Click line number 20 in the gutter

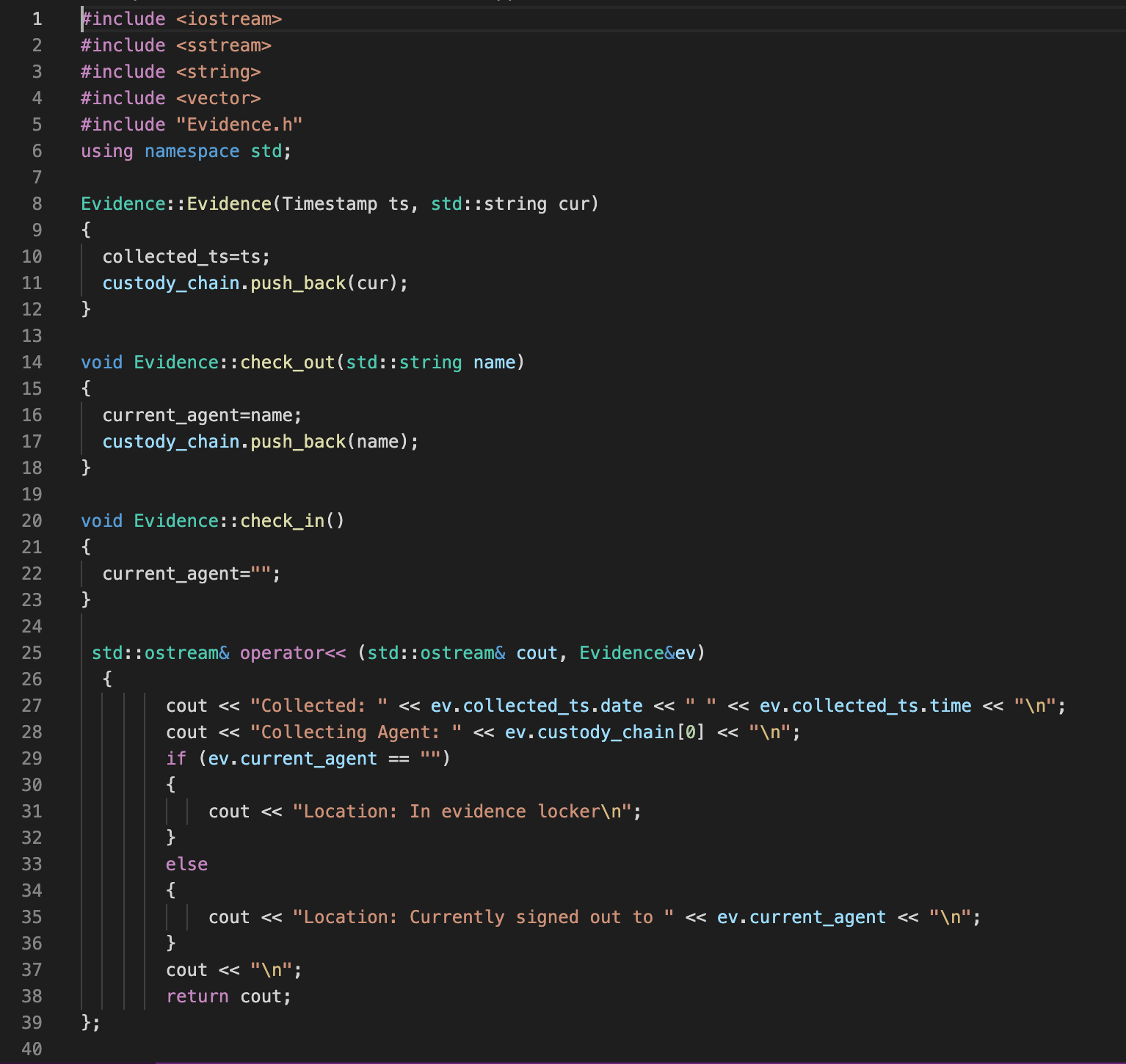coord(32,521)
